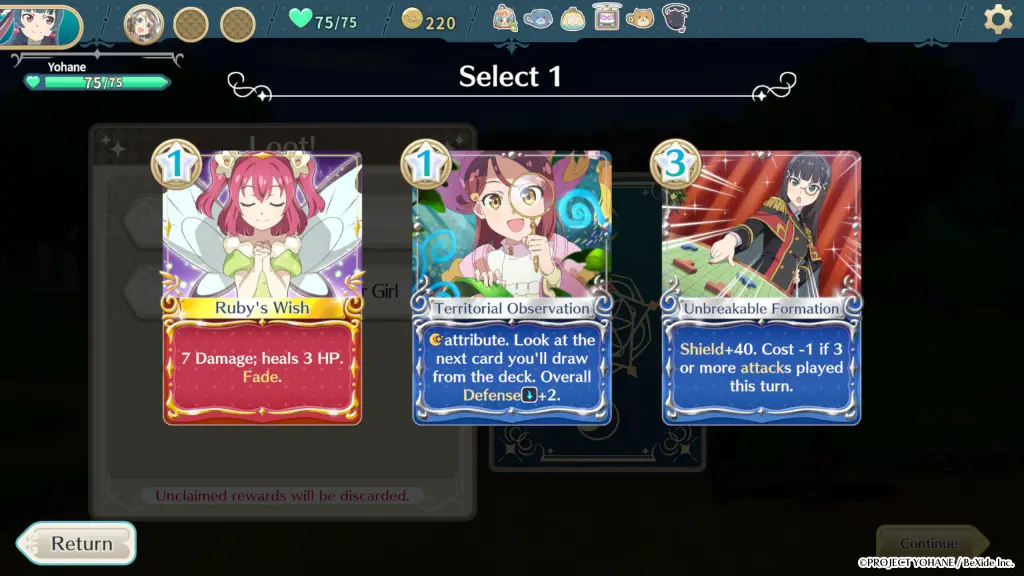Click the Continue button
This screenshot has height=576, width=1024.
click(931, 543)
